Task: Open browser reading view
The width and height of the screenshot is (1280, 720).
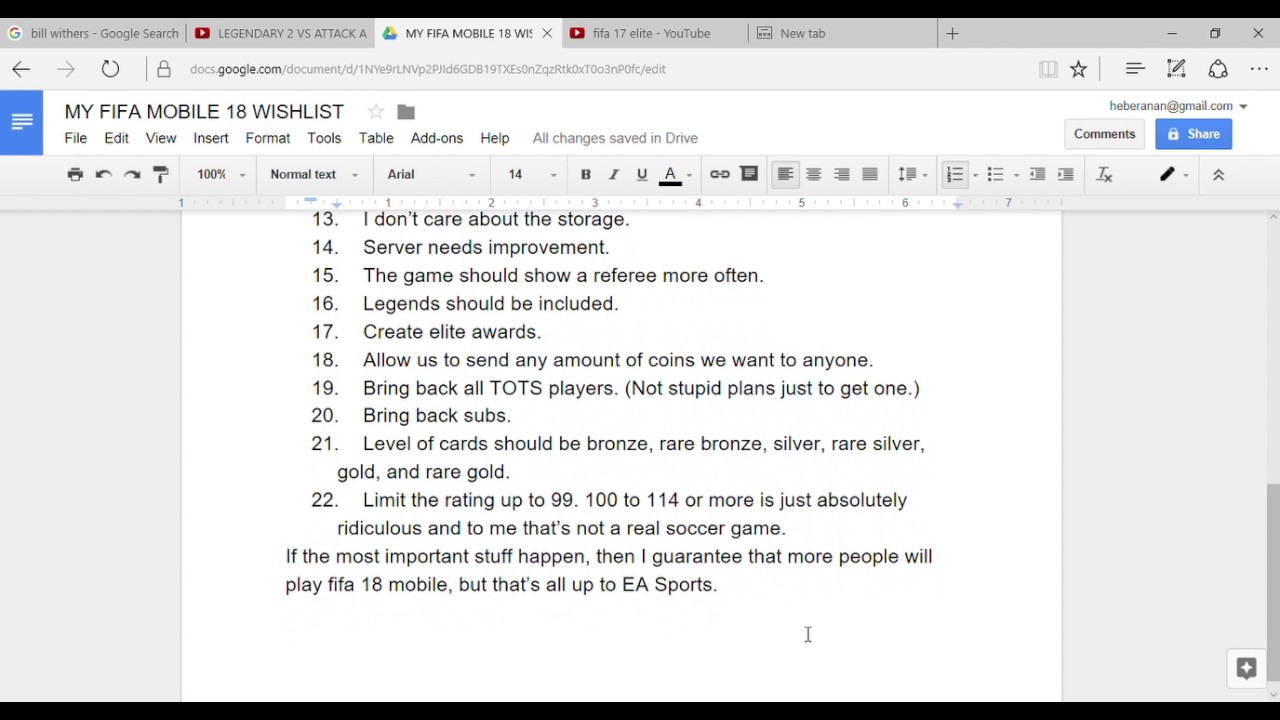Action: 1048,69
